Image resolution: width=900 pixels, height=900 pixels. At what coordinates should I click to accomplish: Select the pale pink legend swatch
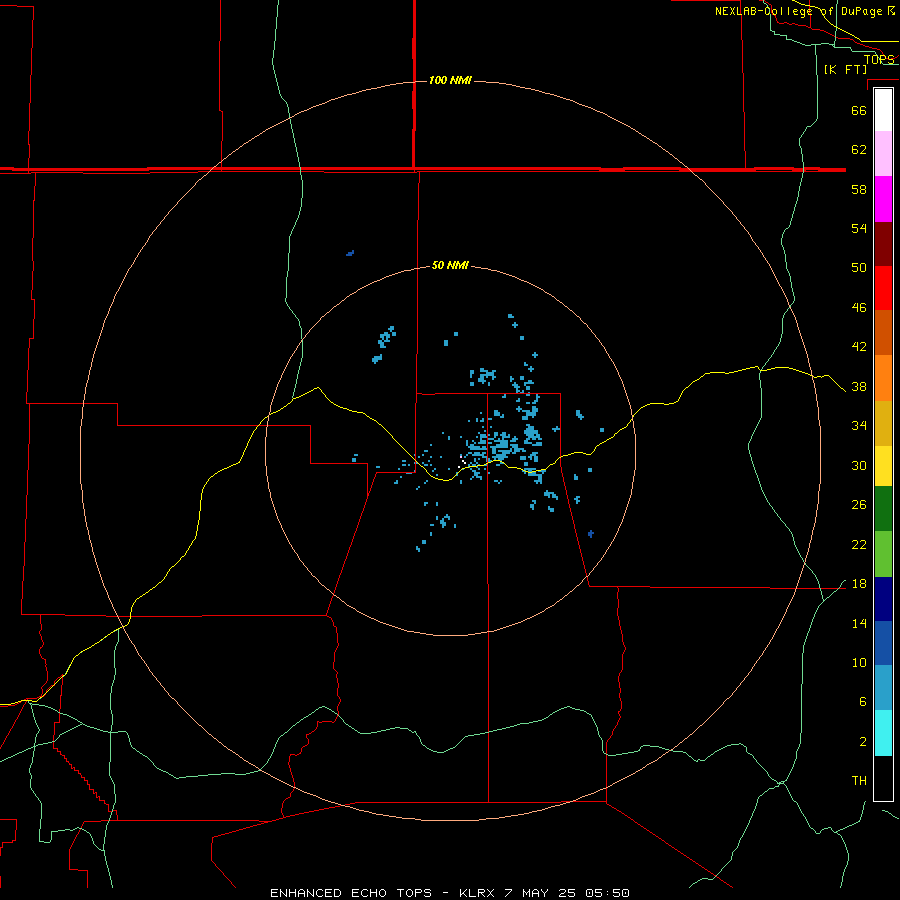883,154
